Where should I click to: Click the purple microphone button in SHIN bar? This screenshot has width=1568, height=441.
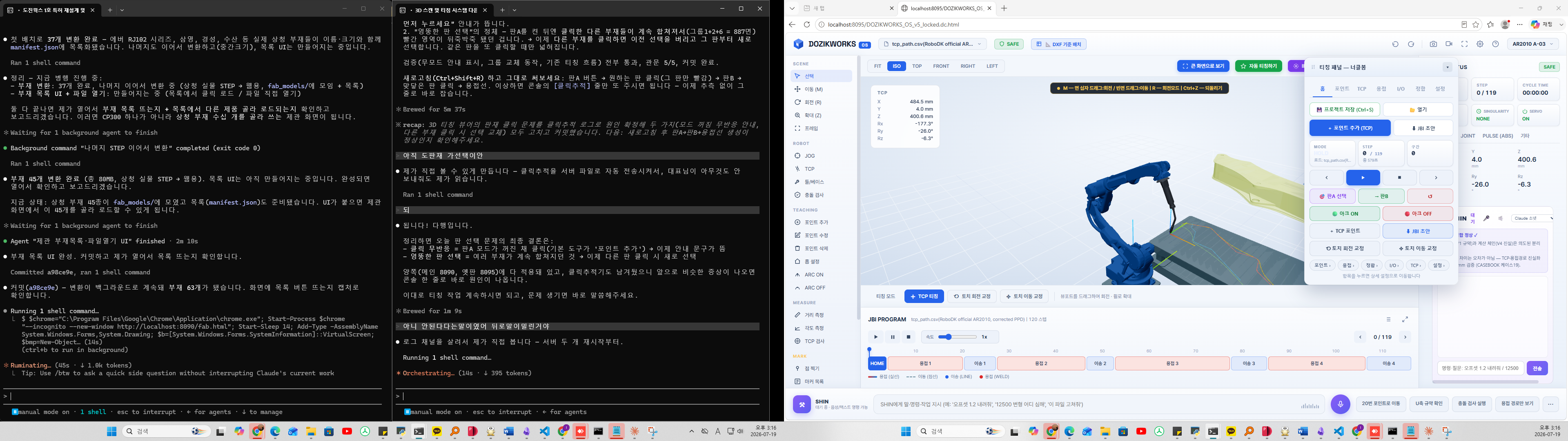1340,404
